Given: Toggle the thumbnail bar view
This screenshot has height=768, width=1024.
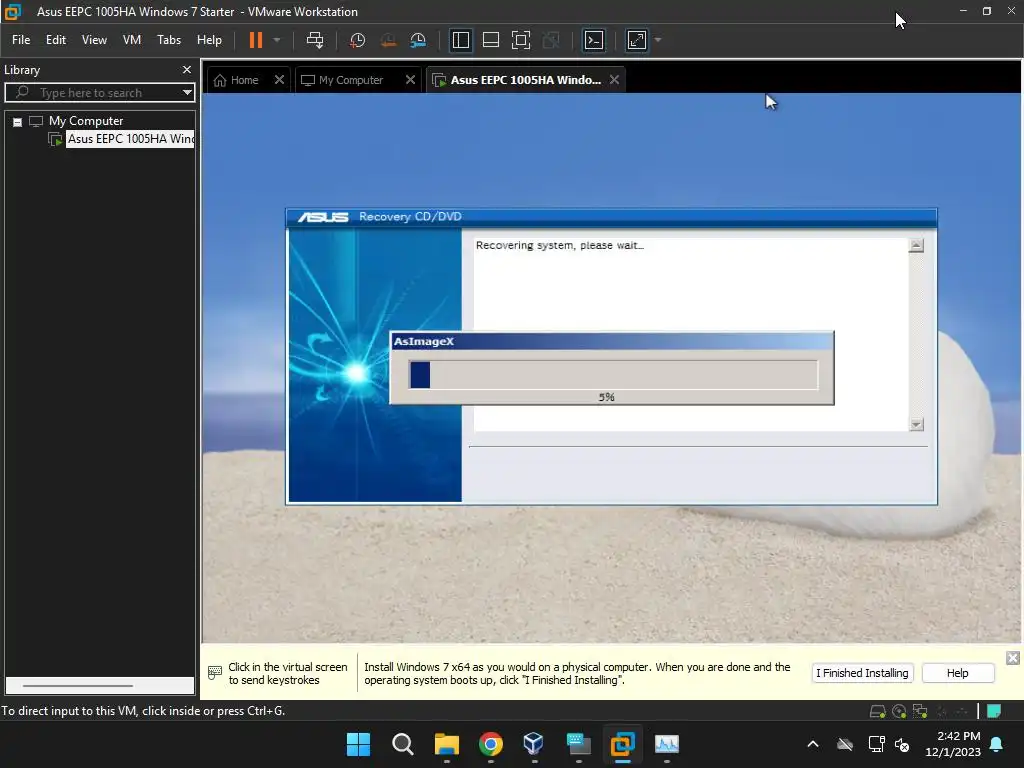Looking at the screenshot, I should tap(490, 40).
